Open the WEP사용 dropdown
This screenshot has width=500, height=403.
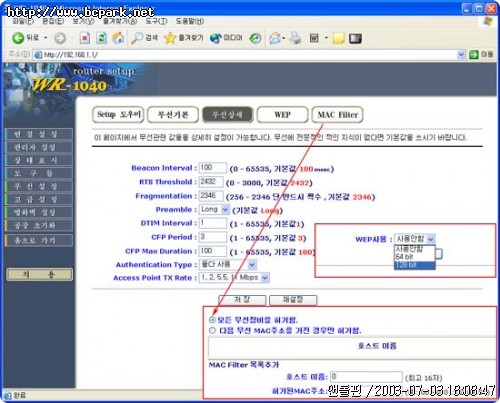click(415, 239)
